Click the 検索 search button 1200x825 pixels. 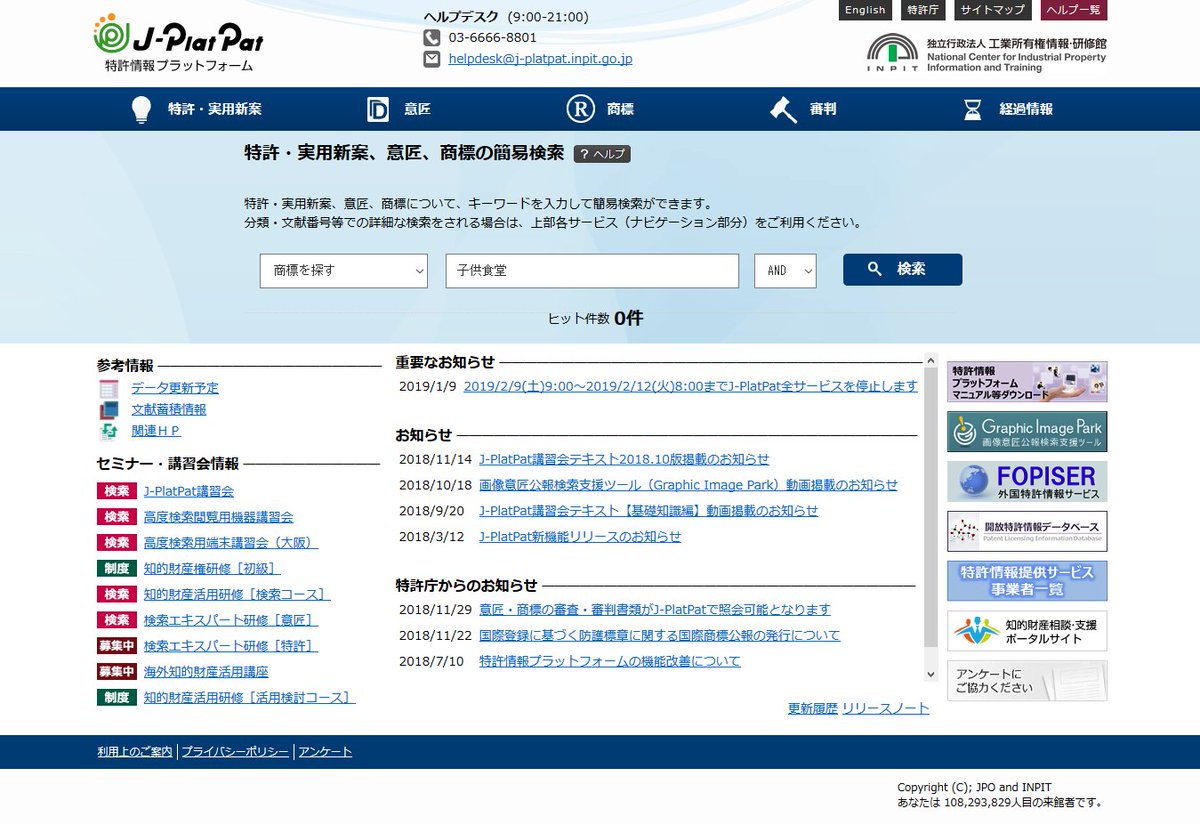902,269
